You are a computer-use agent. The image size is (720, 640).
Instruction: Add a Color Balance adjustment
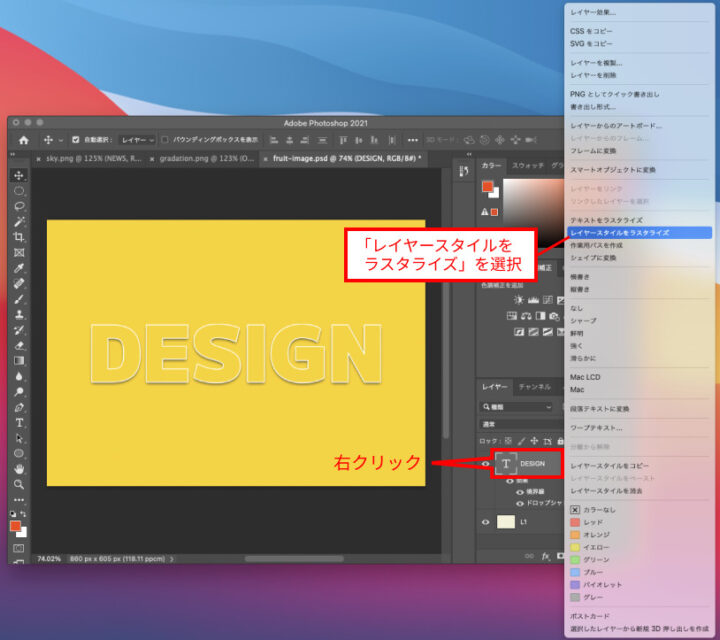coord(526,316)
